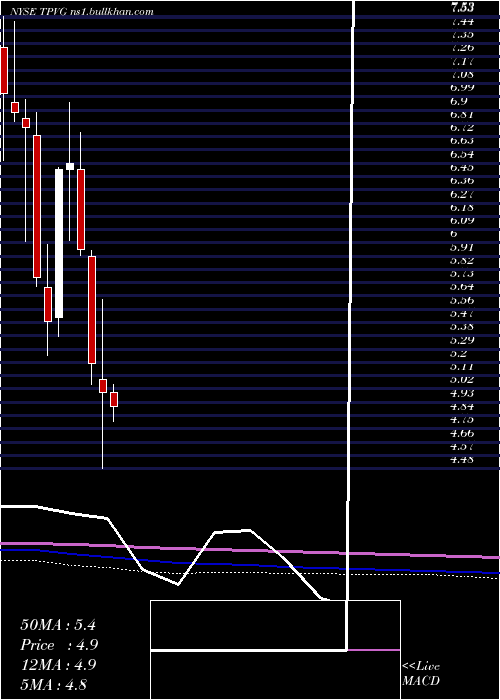Click the tall white bullish candlestick
The width and height of the screenshot is (500, 700).
[59, 243]
